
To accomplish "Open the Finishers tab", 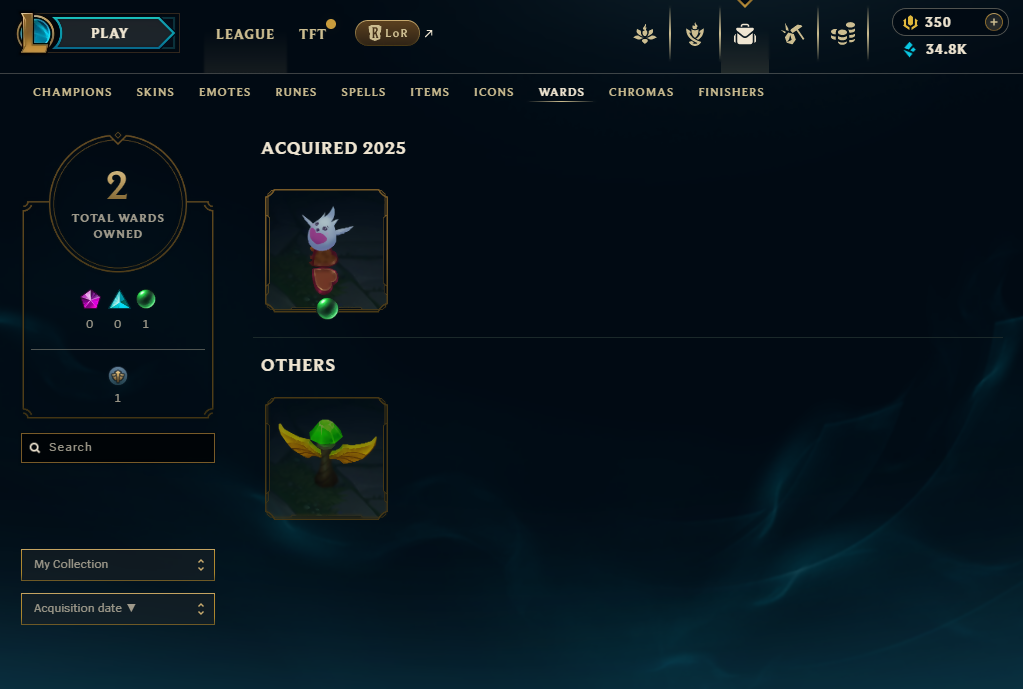I will tap(731, 92).
